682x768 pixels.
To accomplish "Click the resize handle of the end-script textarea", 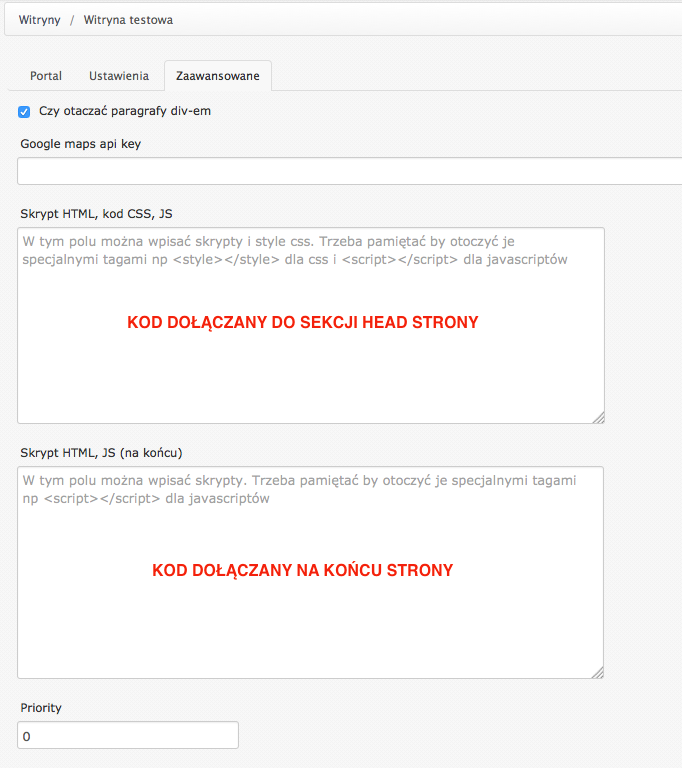I will pos(599,673).
